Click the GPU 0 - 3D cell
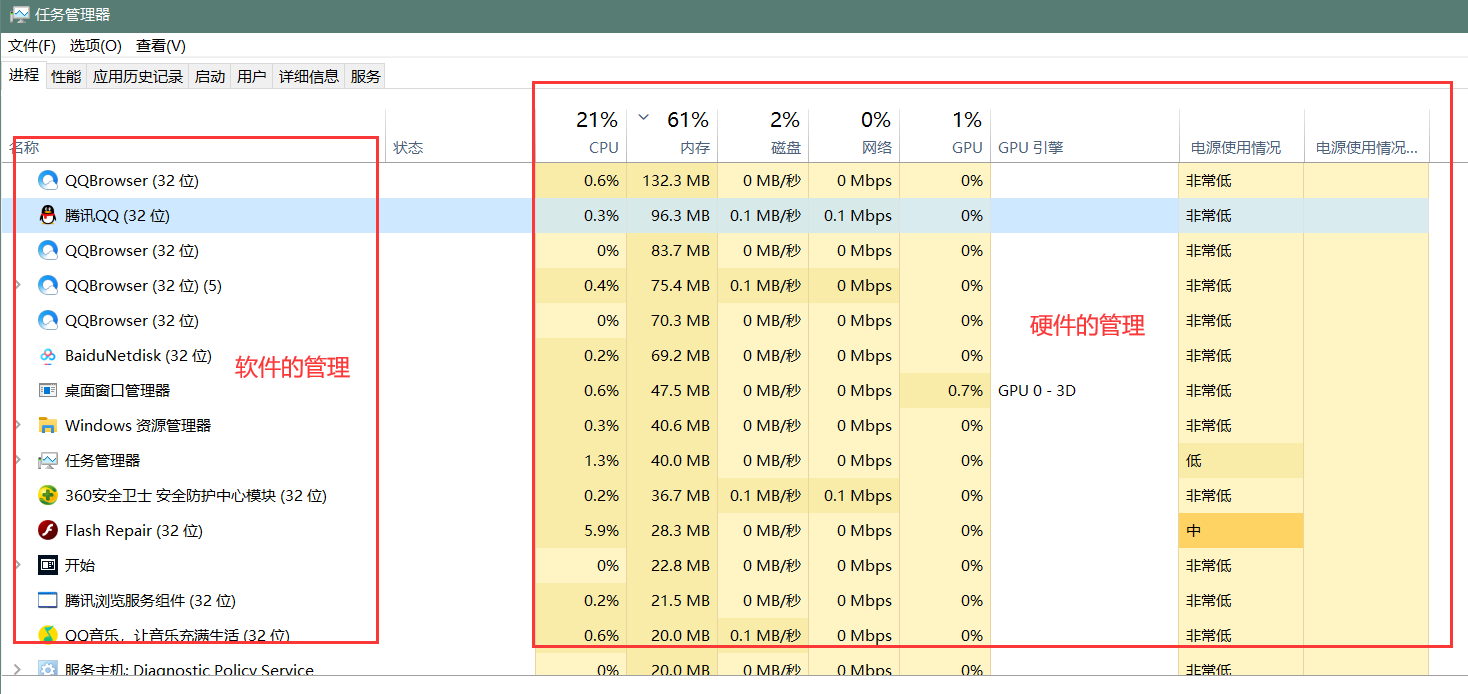1468x694 pixels. pos(1085,391)
